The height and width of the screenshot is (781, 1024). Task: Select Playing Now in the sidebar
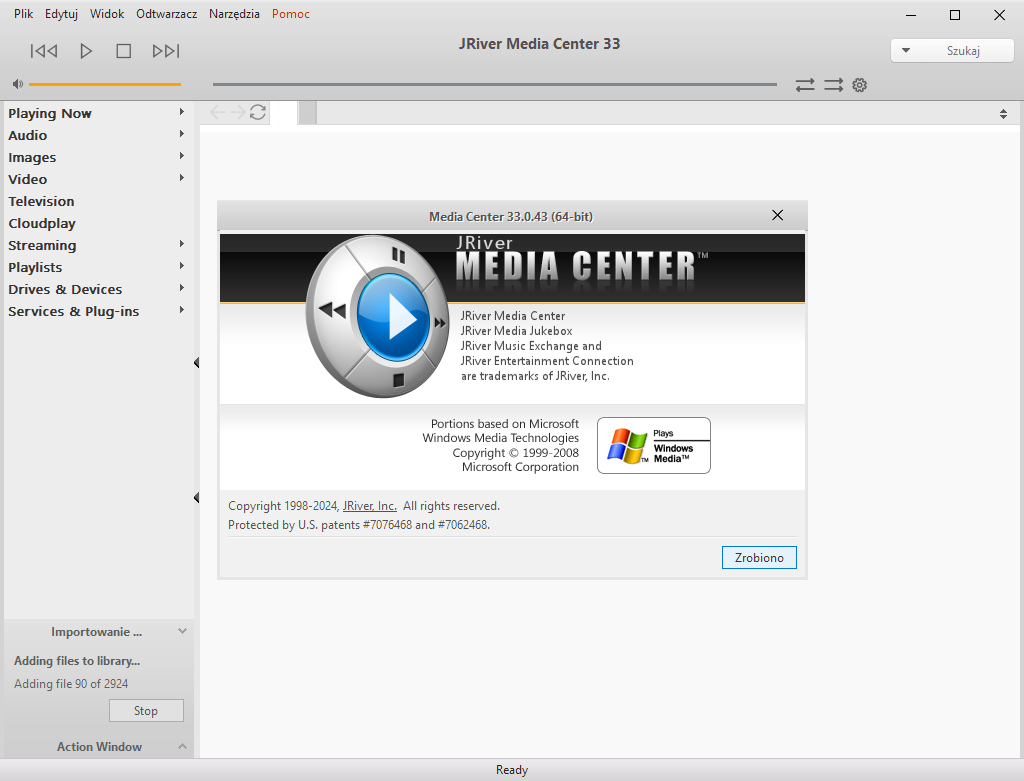(50, 113)
